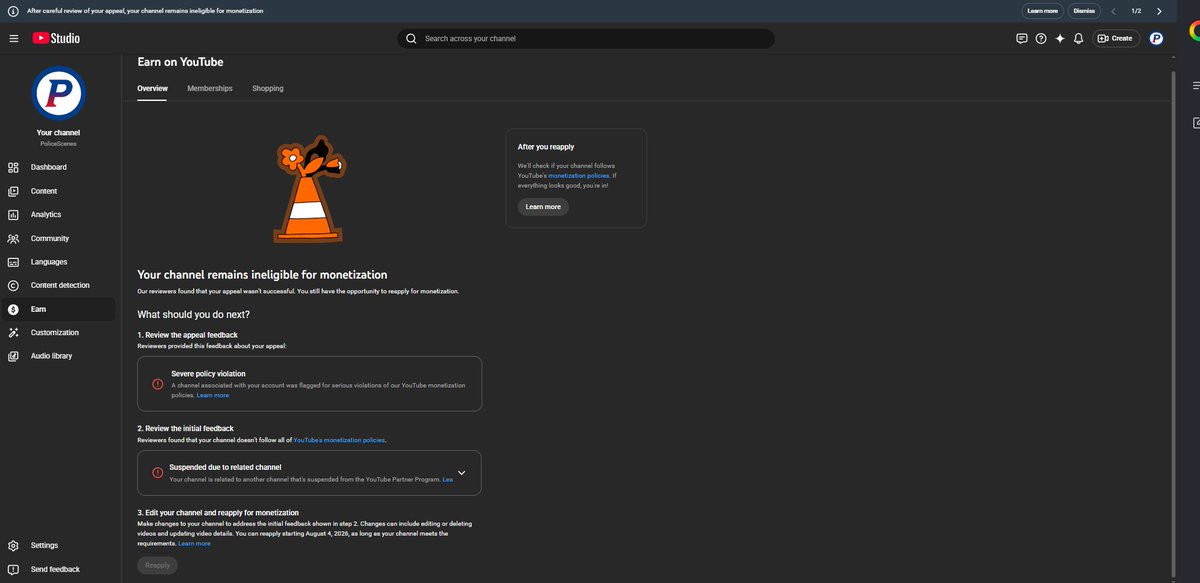The image size is (1200, 583).
Task: Click the PoliceScenes channel name
Action: coord(58,144)
